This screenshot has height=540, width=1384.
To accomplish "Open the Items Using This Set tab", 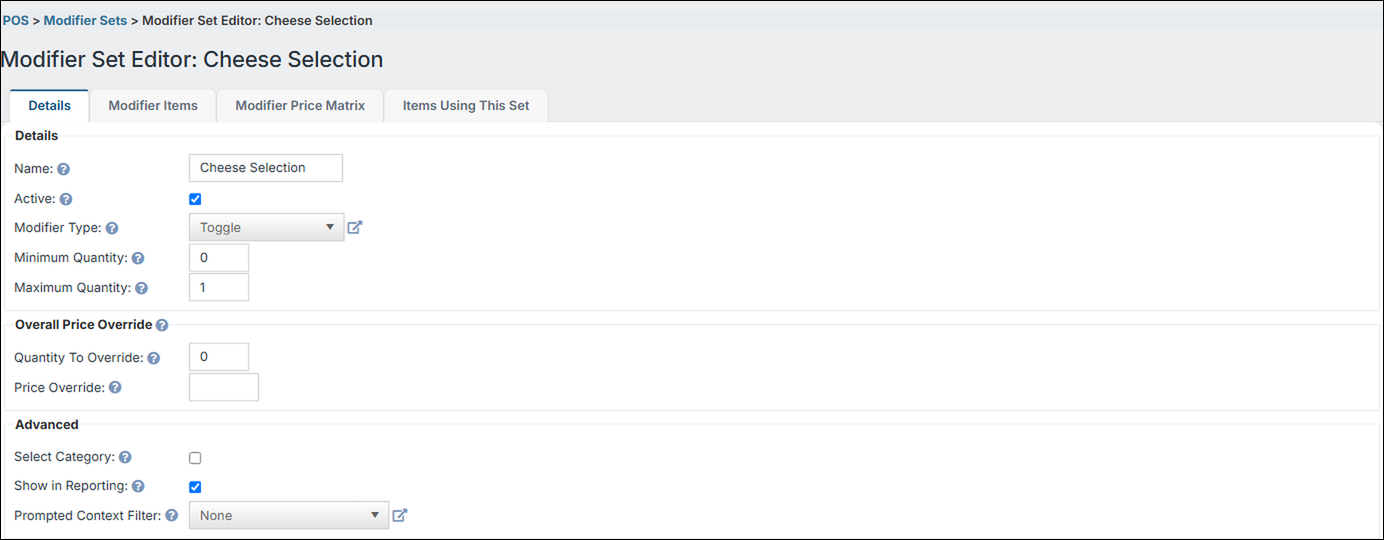I will coord(466,105).
